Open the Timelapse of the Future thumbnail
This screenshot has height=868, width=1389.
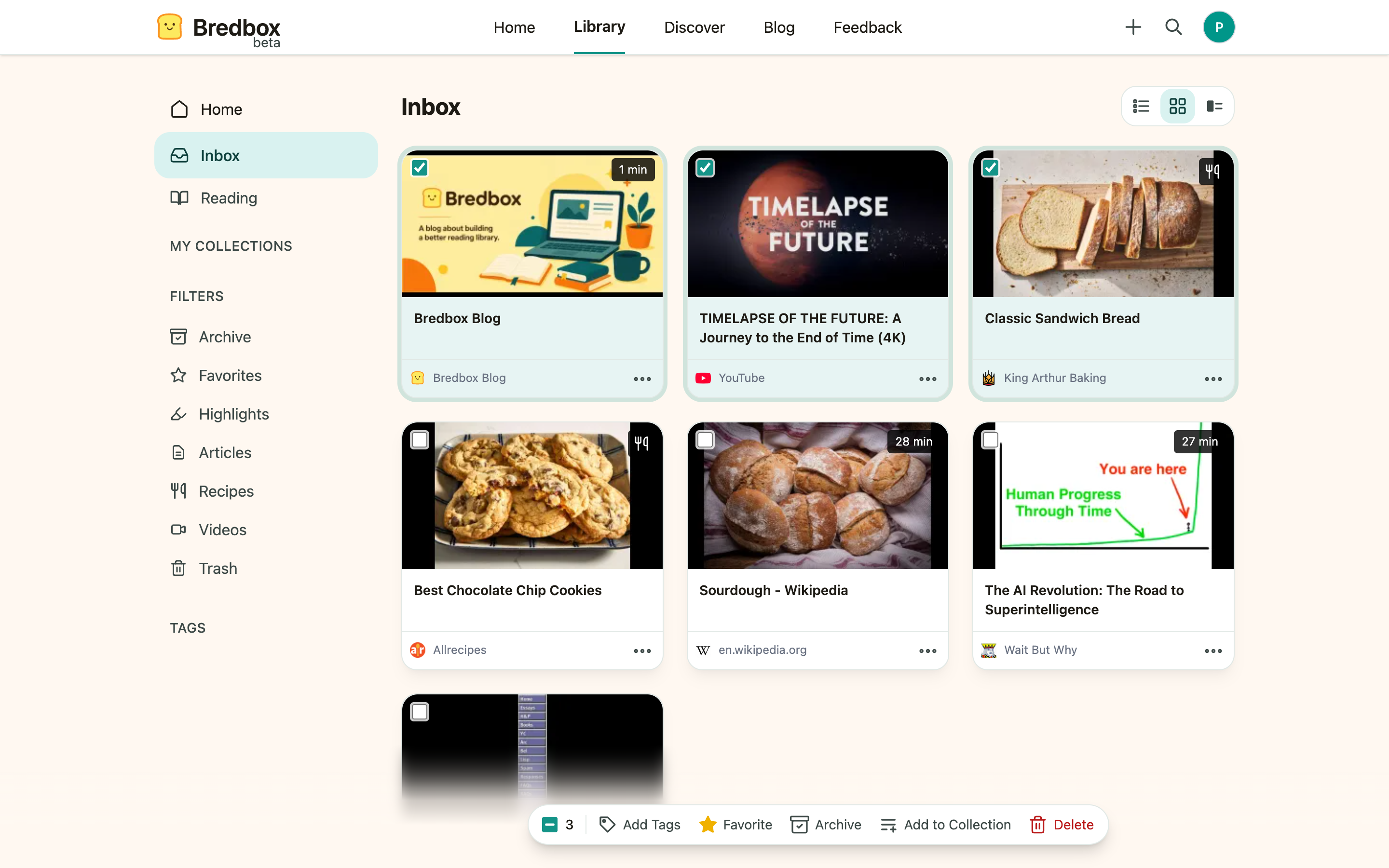(817, 224)
